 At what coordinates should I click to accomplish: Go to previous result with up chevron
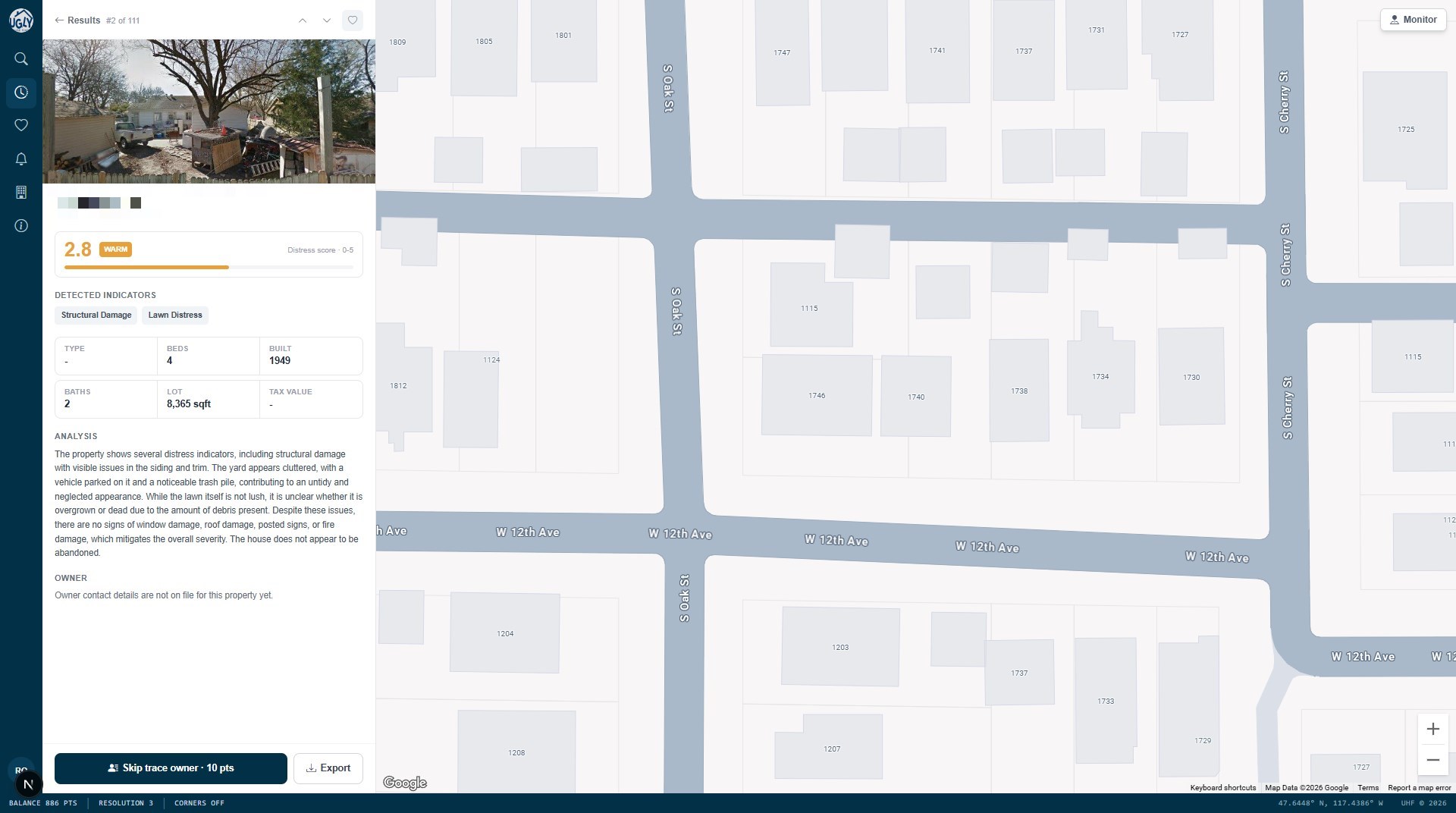(x=303, y=20)
